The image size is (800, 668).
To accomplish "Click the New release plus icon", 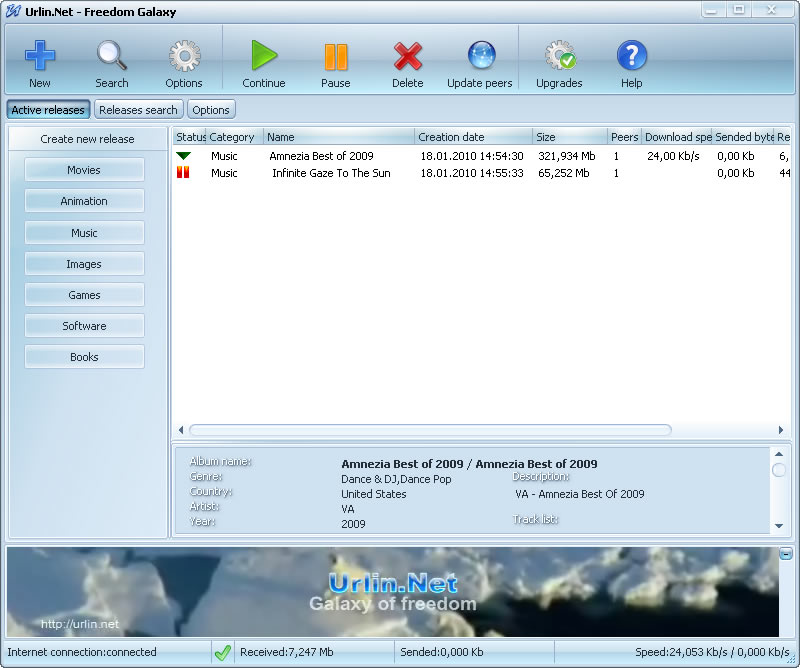I will 40,55.
